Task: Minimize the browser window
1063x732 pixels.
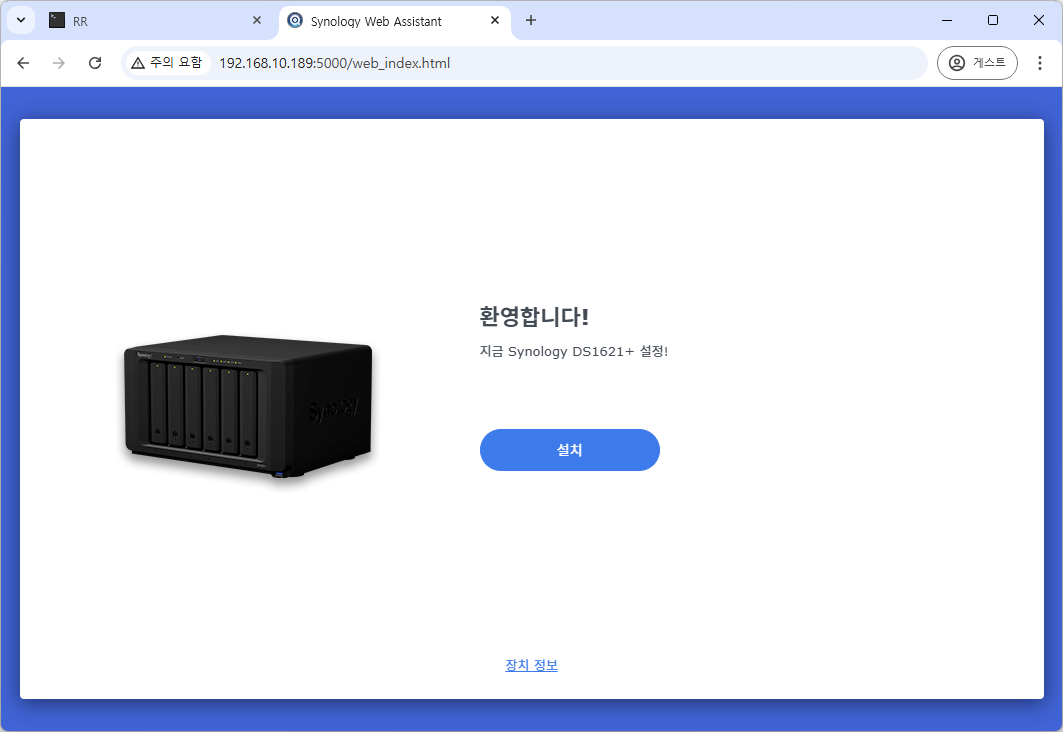Action: 947,20
